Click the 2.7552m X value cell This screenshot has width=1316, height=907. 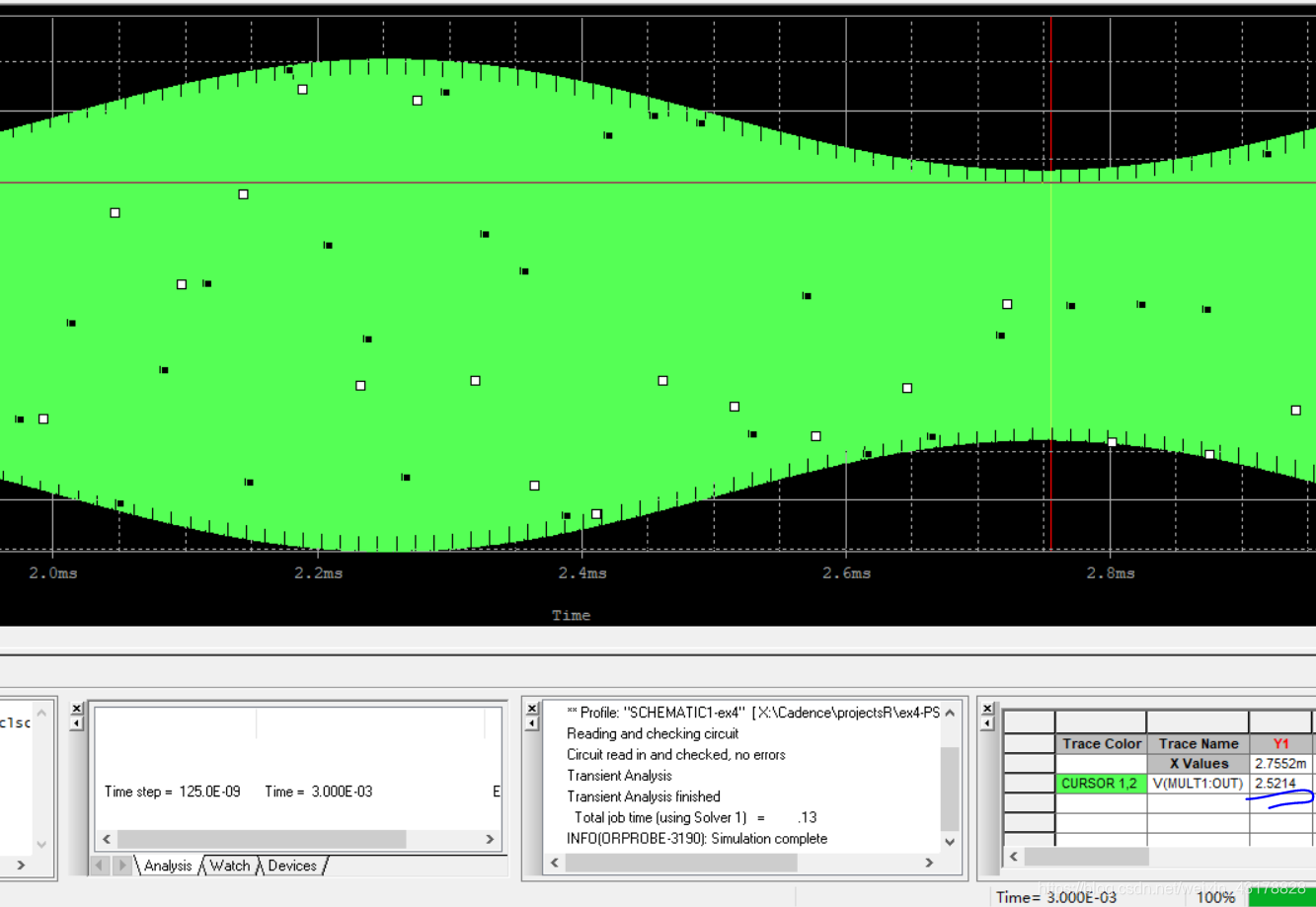click(x=1280, y=764)
